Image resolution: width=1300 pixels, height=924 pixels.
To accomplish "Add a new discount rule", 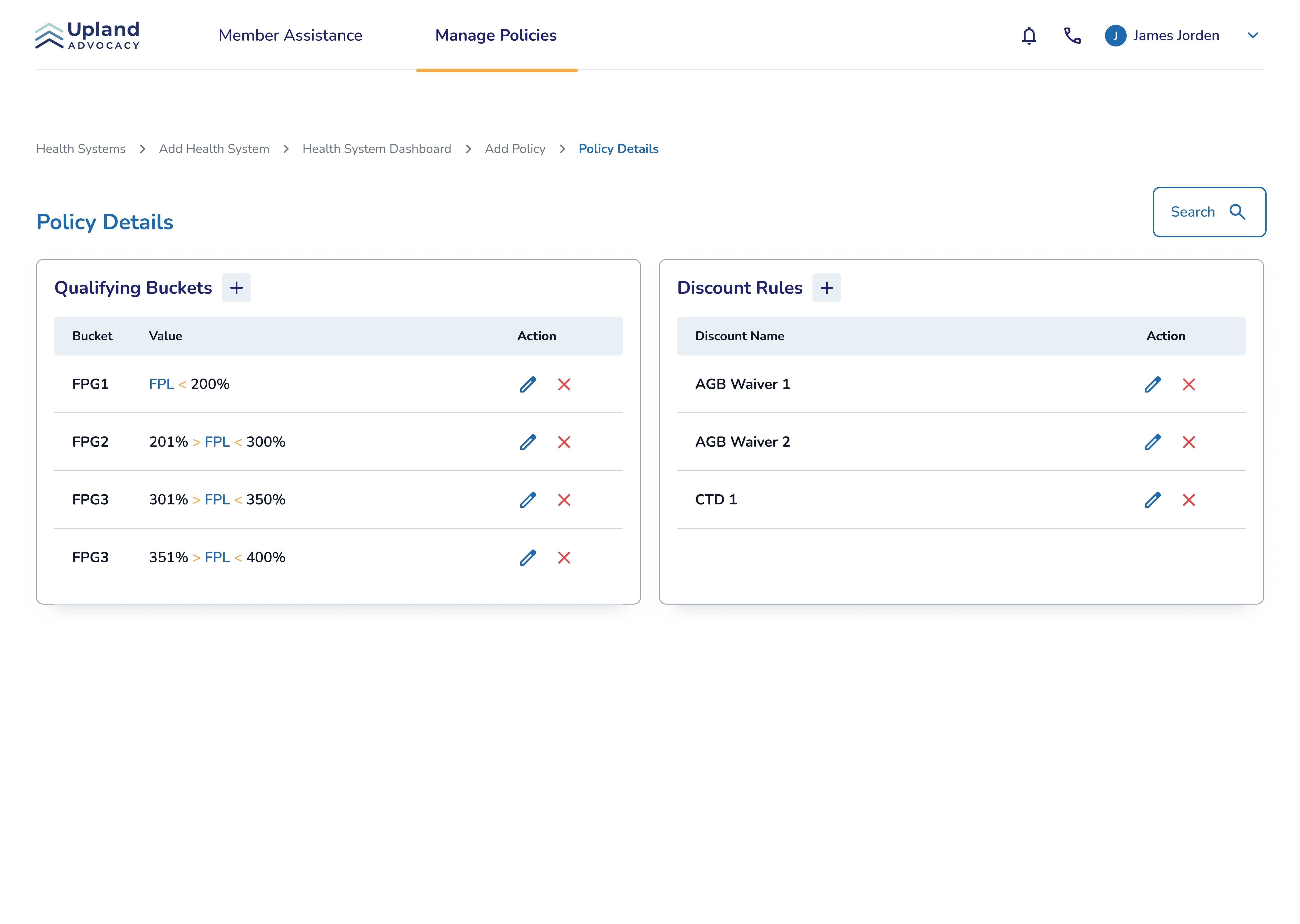I will (826, 288).
